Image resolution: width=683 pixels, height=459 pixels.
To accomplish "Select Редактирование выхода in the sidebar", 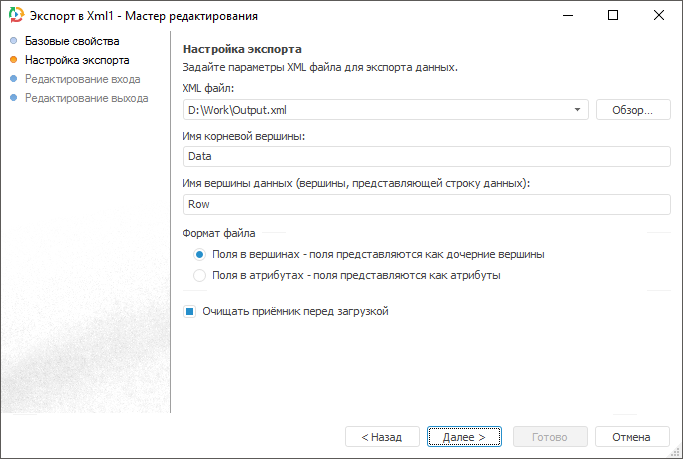I will tap(86, 98).
